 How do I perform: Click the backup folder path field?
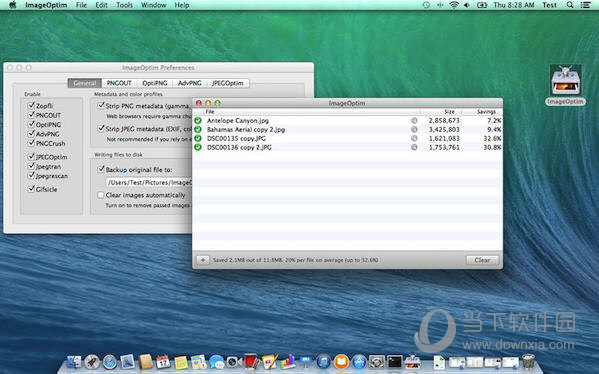[x=149, y=183]
